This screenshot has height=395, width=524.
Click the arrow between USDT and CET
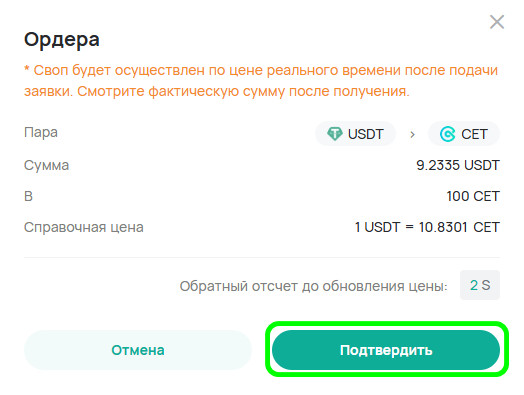coord(412,134)
